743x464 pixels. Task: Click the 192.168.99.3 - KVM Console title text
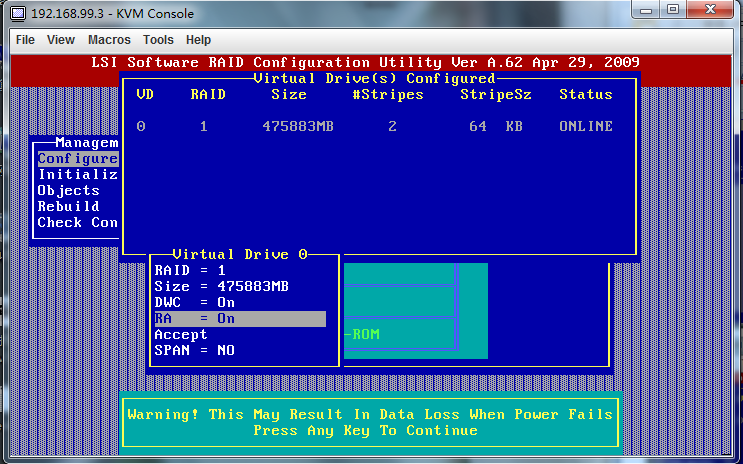[x=112, y=14]
